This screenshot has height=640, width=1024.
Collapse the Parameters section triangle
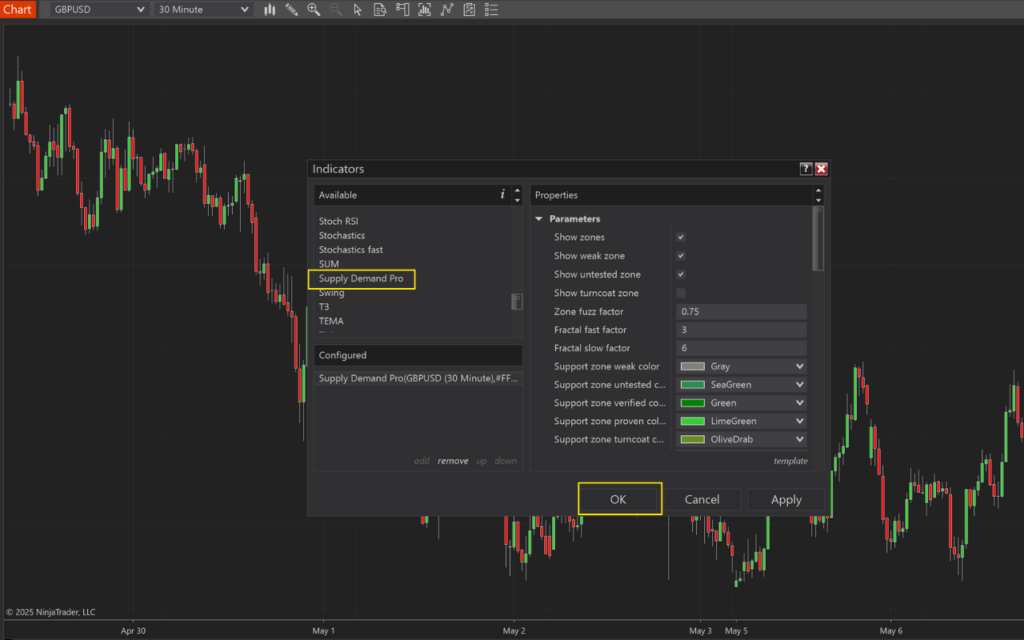(539, 219)
